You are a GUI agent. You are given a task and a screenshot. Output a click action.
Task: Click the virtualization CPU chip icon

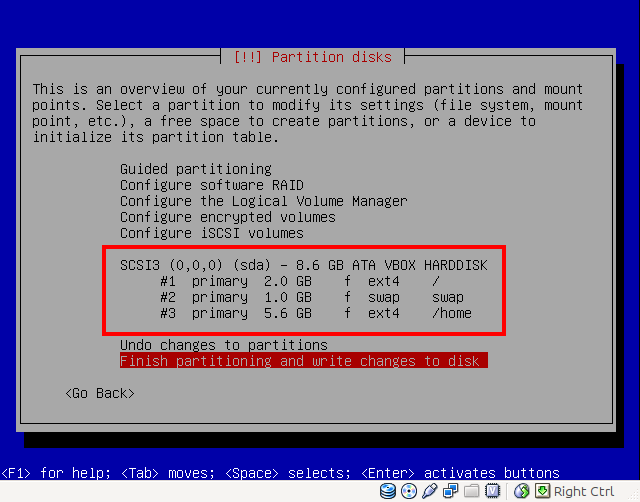tap(493, 491)
